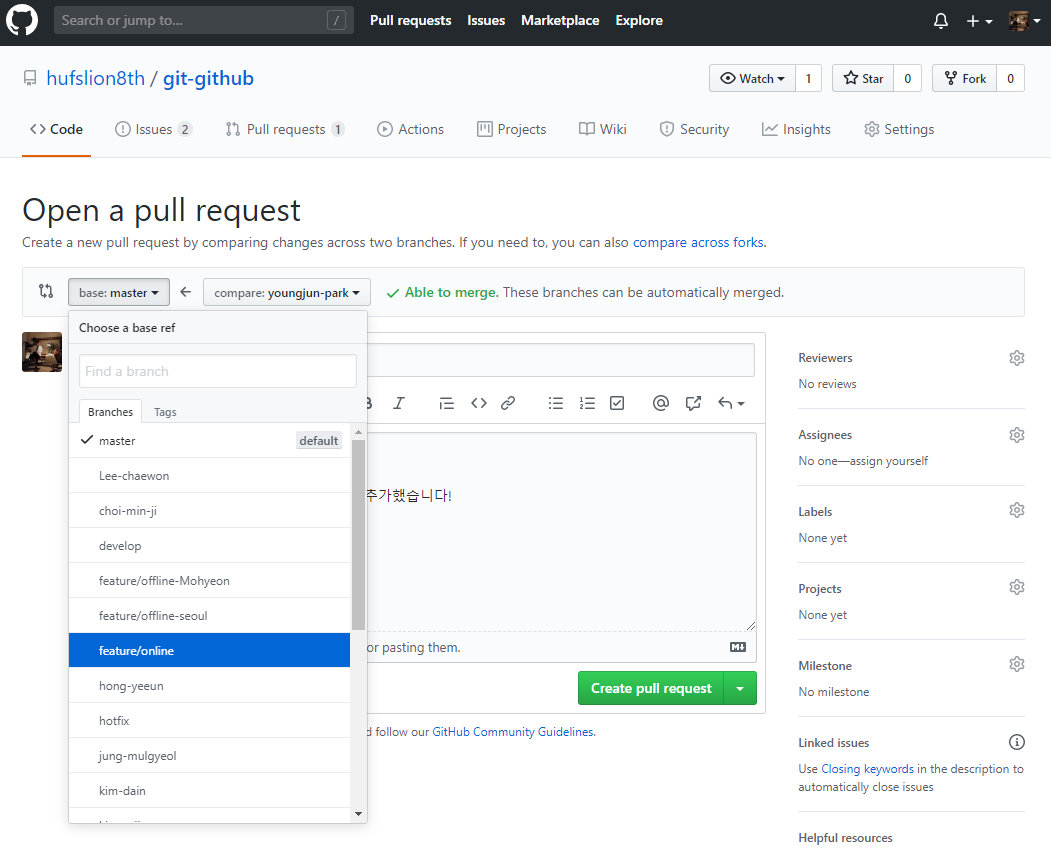Screen dimensions: 1051x850
Task: Open the Insights tab
Action: tap(796, 129)
